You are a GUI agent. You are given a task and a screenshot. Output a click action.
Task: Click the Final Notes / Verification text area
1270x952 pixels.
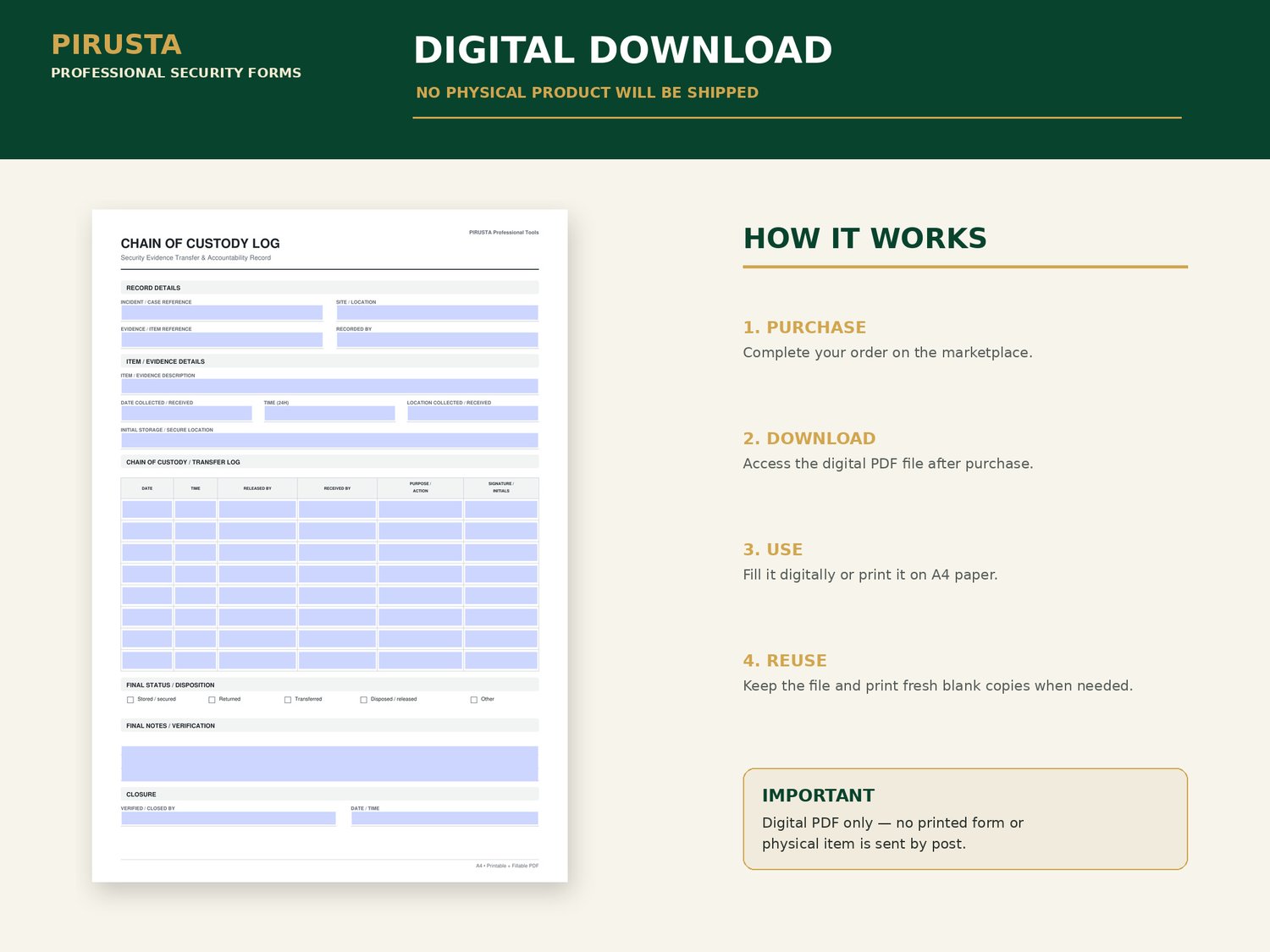(x=329, y=763)
